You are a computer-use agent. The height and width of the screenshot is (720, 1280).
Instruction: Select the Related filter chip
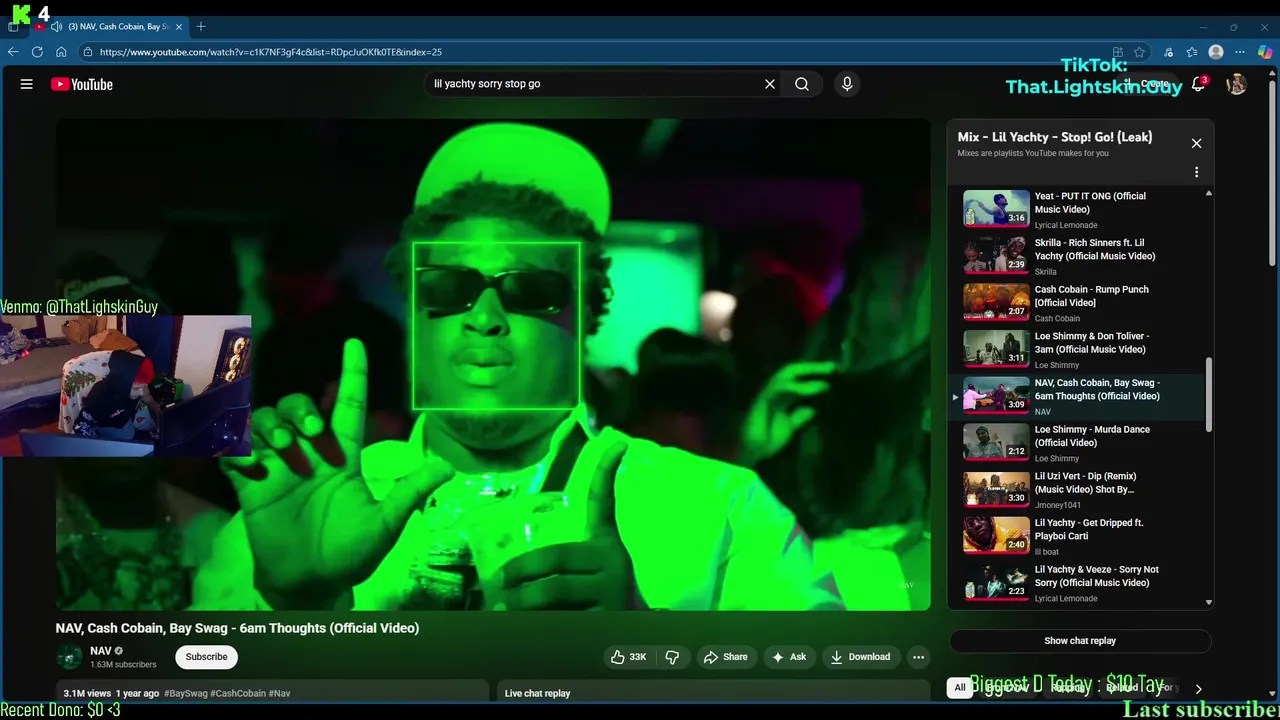coord(1122,687)
